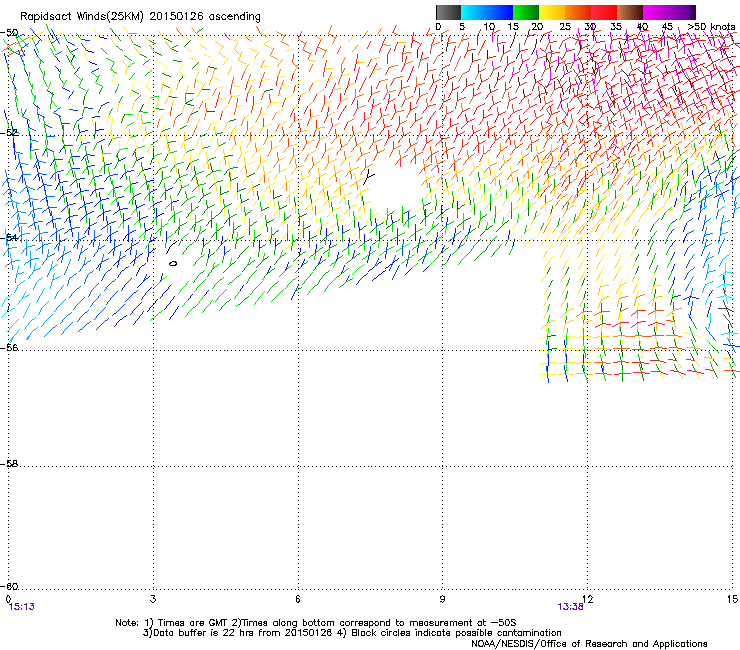Click longitude axis label '12'

pos(588,599)
